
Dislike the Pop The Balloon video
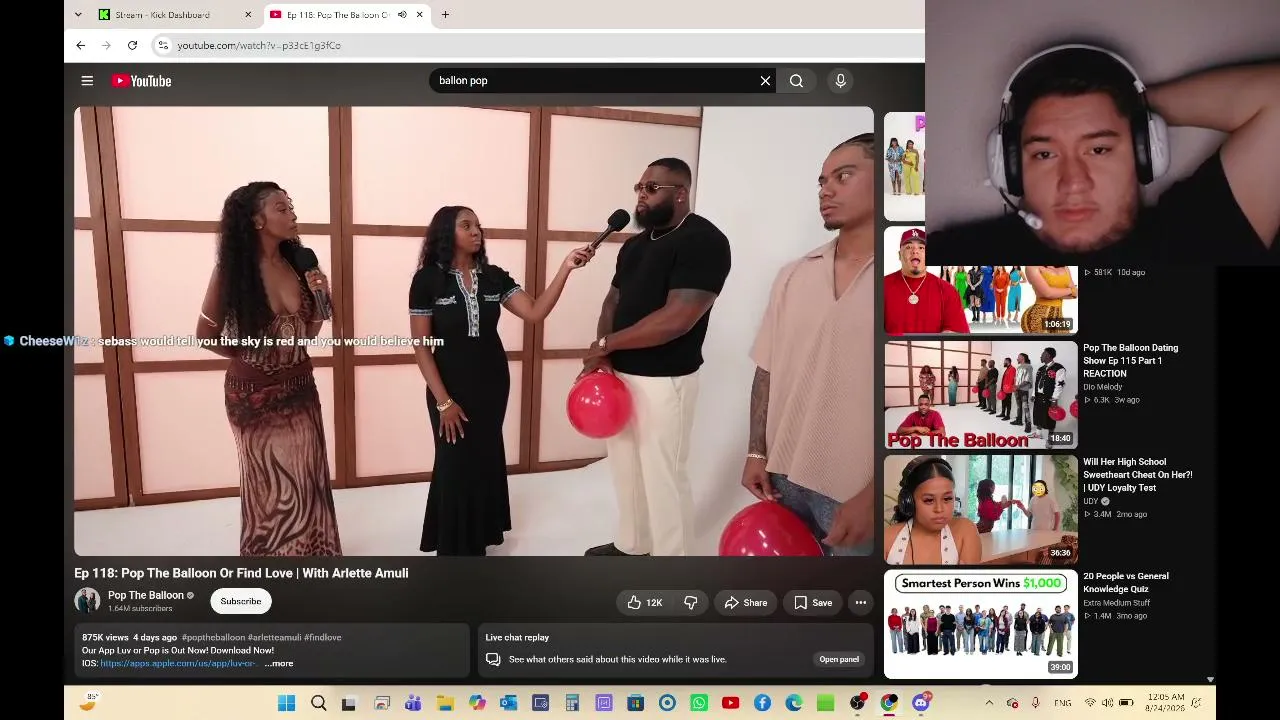(x=690, y=602)
